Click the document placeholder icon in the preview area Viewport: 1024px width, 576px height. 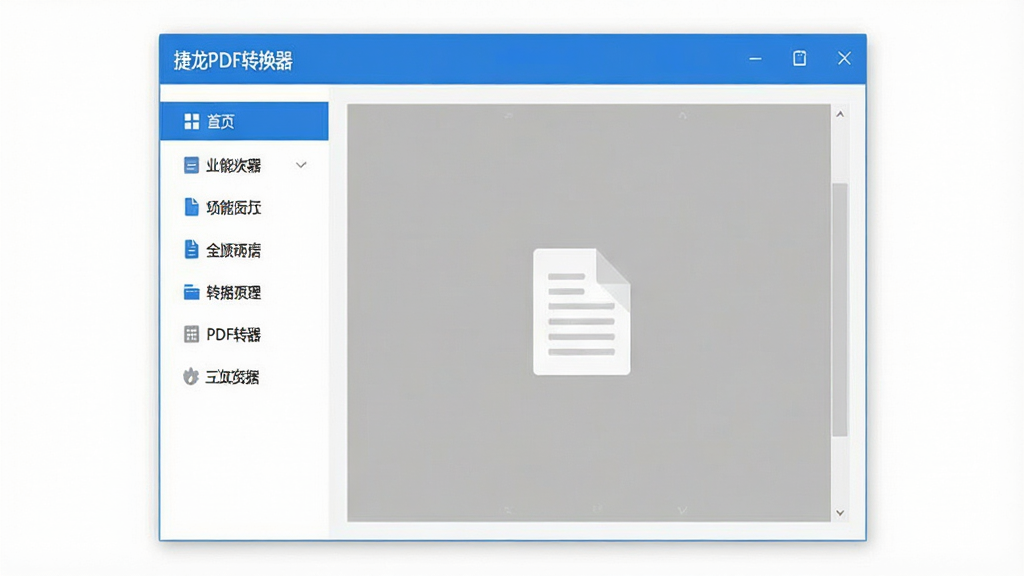[582, 312]
